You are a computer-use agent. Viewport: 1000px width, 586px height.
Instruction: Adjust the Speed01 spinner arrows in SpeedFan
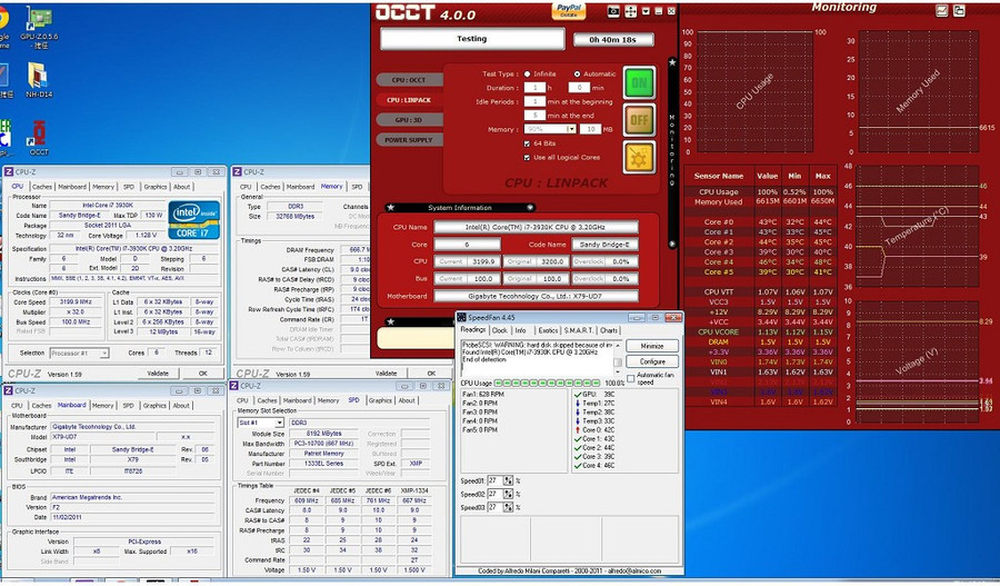click(510, 481)
